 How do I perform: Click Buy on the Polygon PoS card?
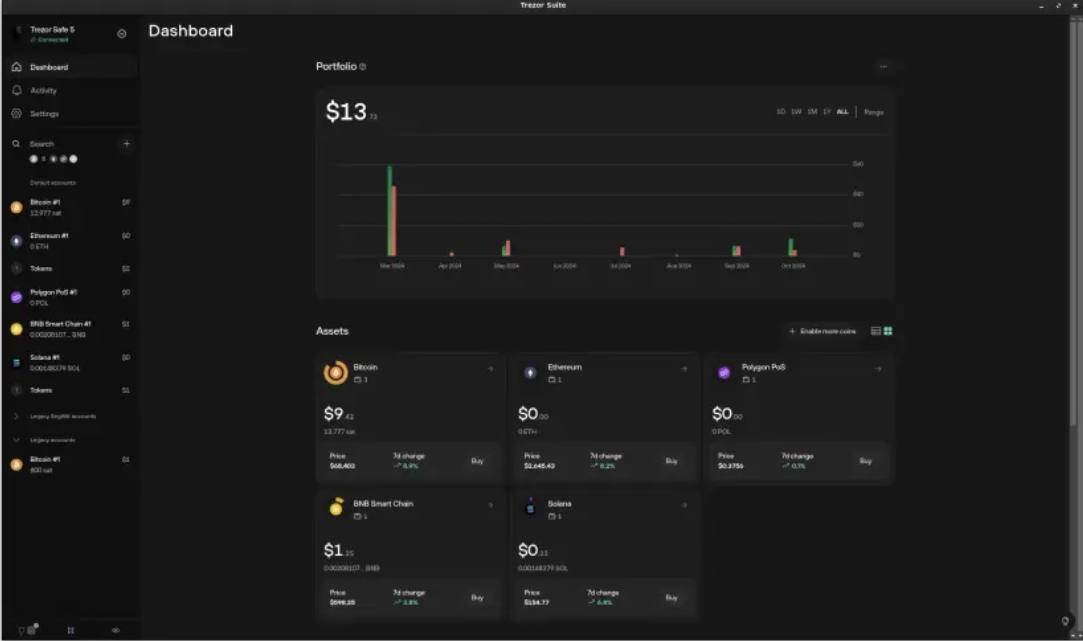tap(865, 461)
